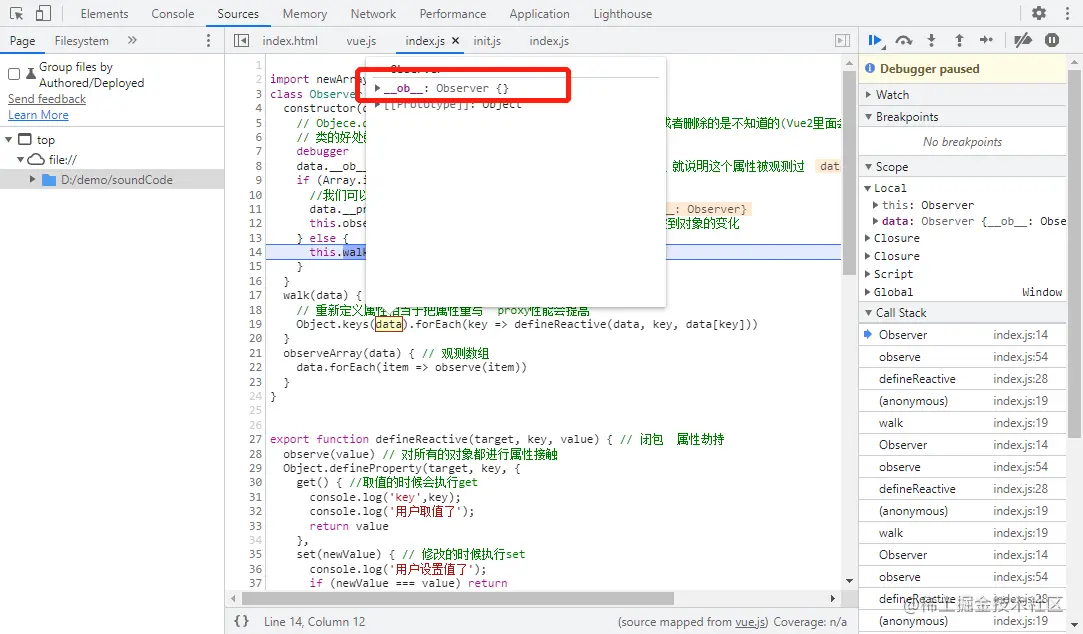
Task: Step over next function call
Action: click(903, 41)
